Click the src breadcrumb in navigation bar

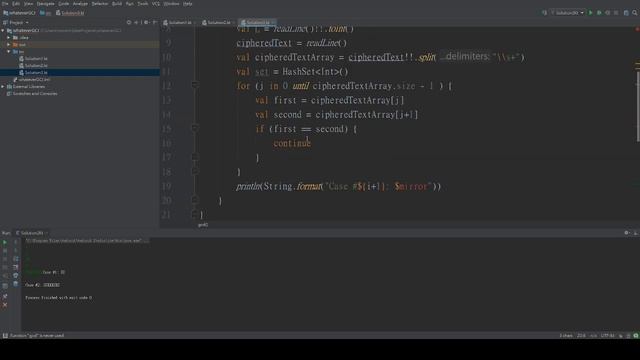45,13
